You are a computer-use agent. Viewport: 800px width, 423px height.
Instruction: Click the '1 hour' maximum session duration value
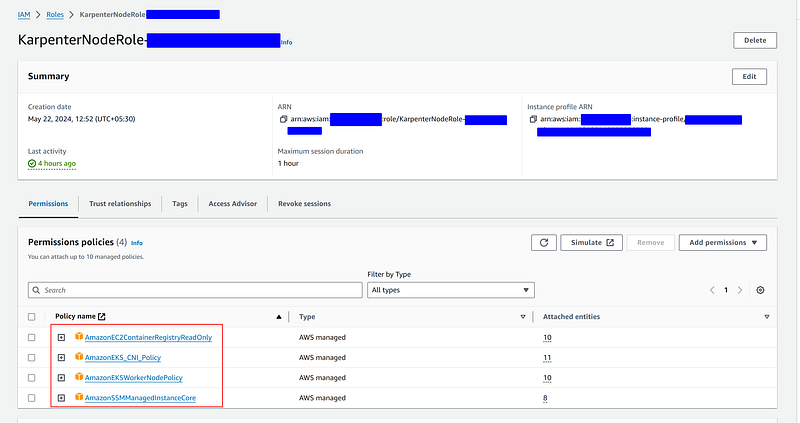(288, 164)
